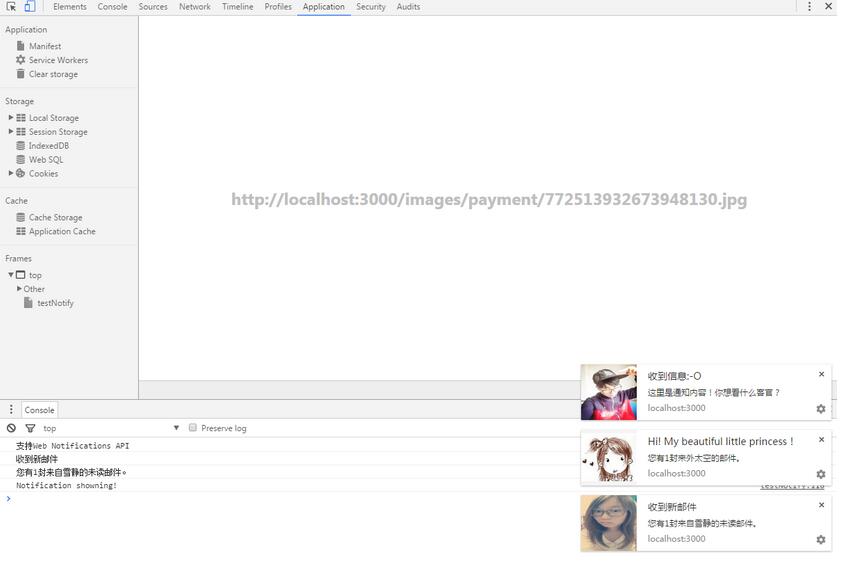Select the testNotify frame item

55,303
